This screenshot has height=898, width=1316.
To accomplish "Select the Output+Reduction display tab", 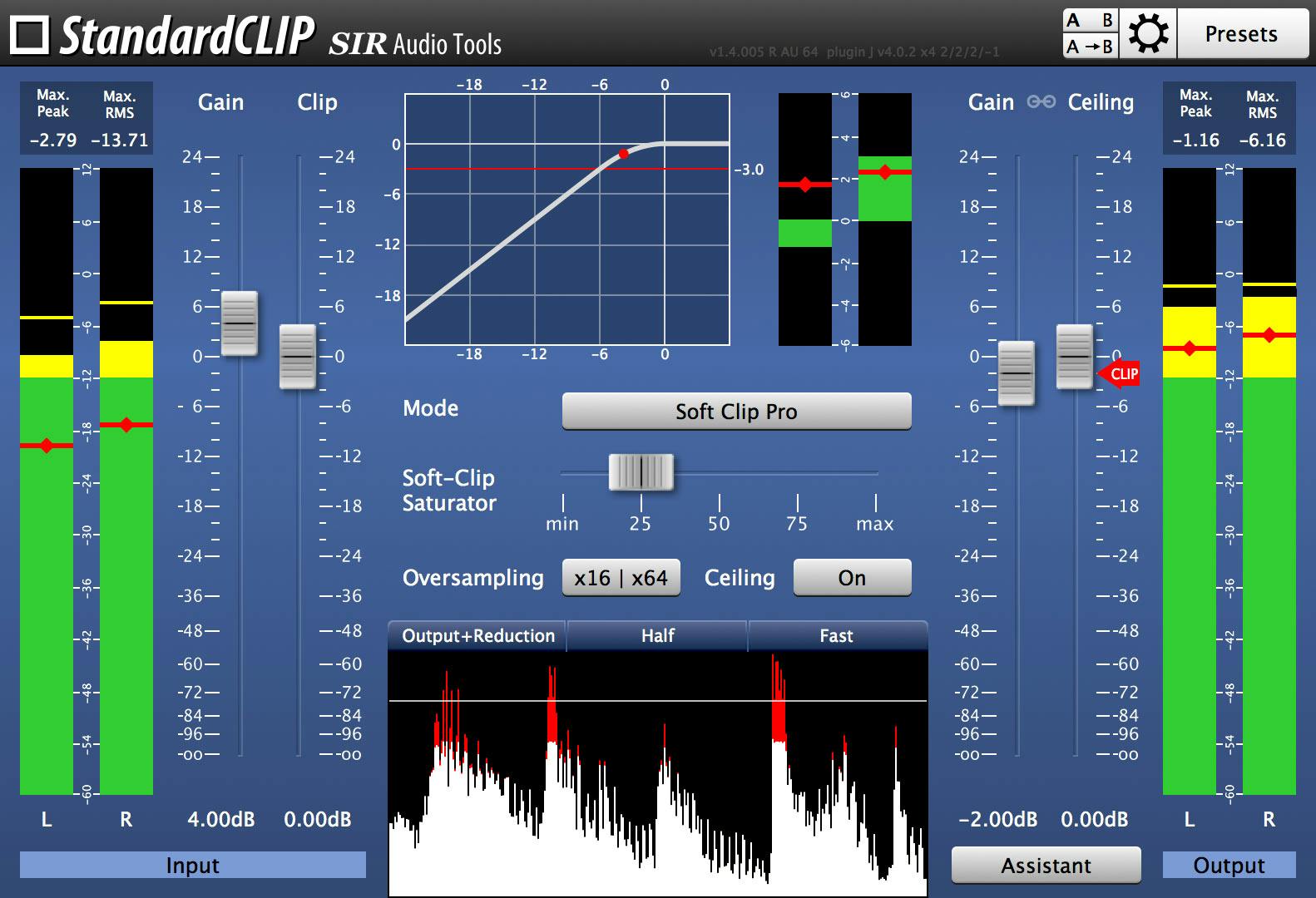I will coord(477,636).
